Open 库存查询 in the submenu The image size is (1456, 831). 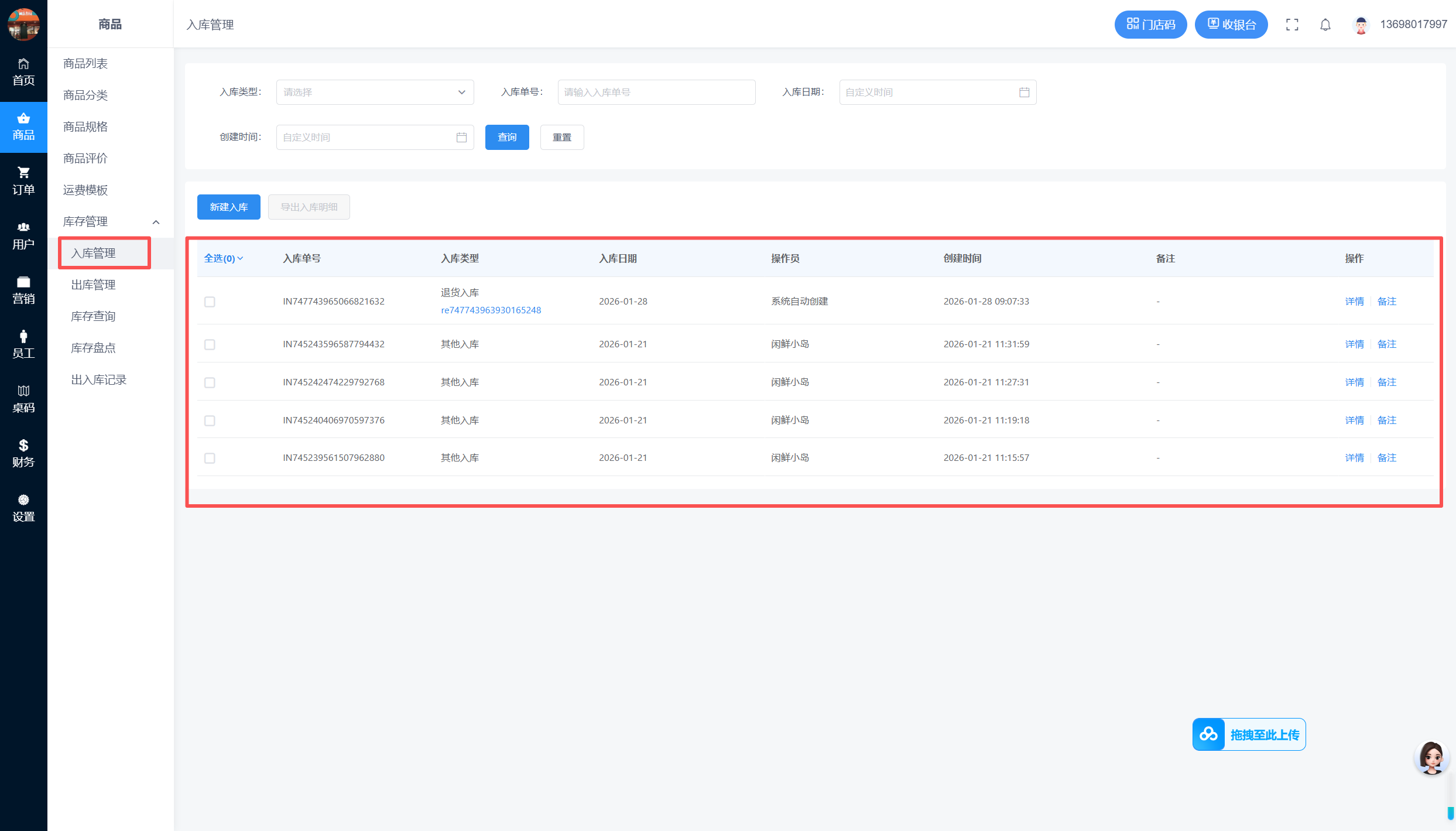coord(93,316)
